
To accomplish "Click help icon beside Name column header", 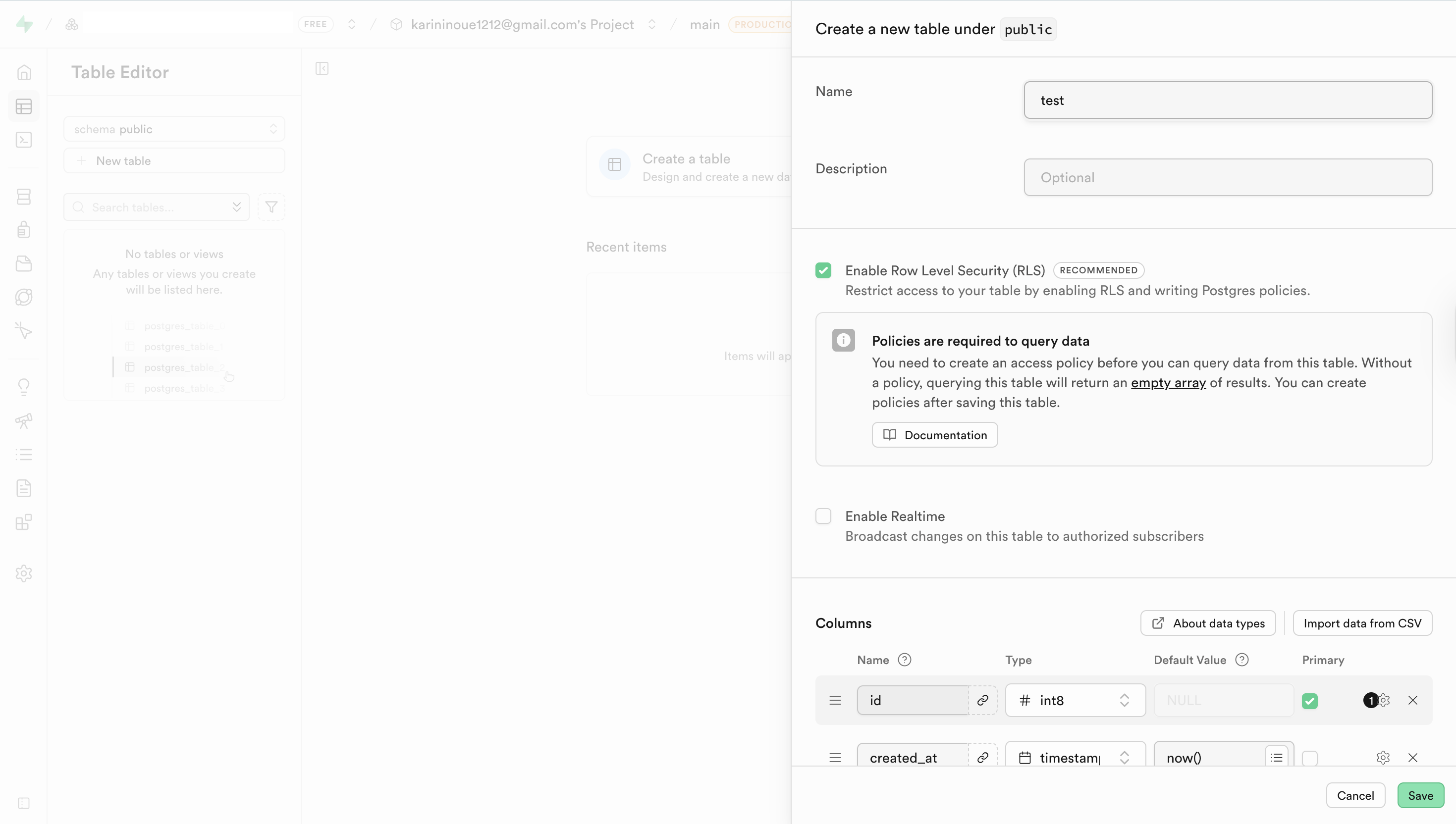I will [904, 660].
